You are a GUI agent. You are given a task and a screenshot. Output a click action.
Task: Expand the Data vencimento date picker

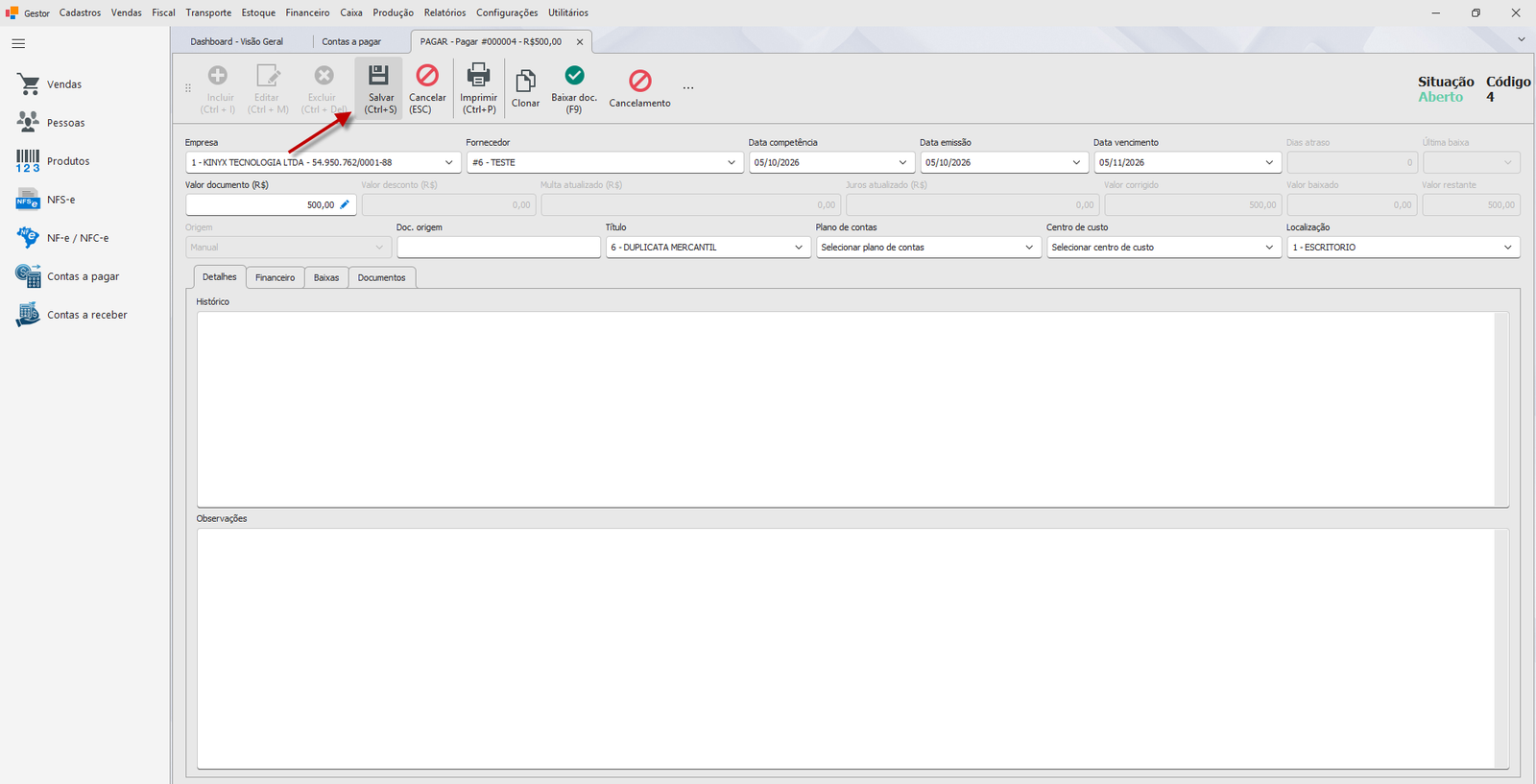pyautogui.click(x=1269, y=163)
